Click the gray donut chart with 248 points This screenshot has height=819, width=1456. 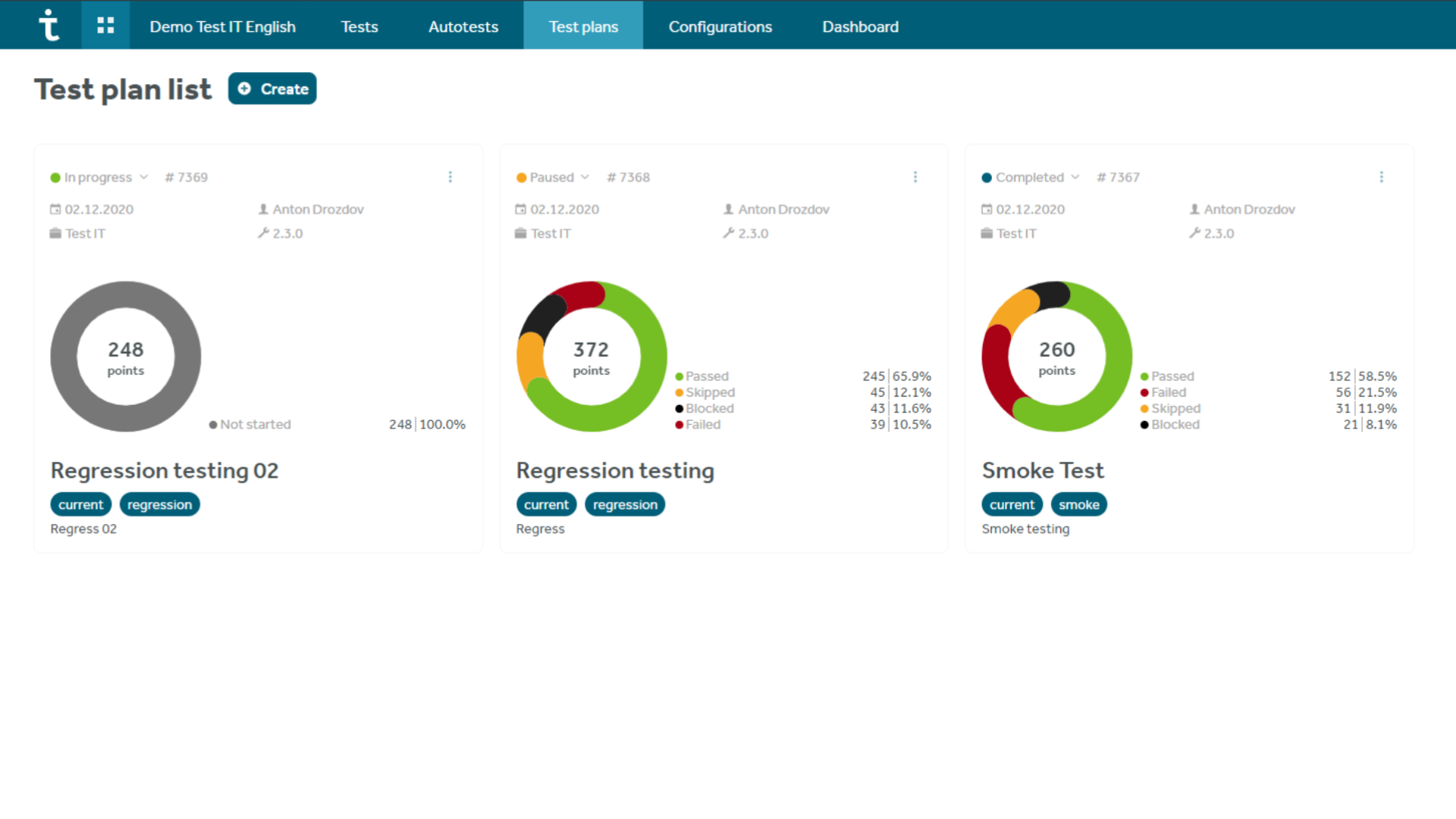(126, 356)
